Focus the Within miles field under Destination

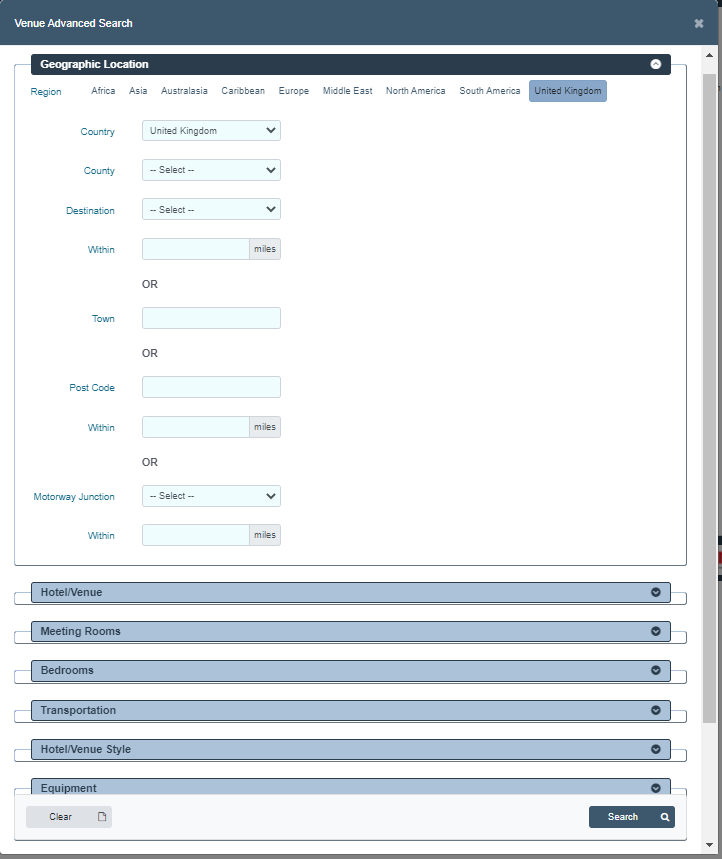(196, 249)
